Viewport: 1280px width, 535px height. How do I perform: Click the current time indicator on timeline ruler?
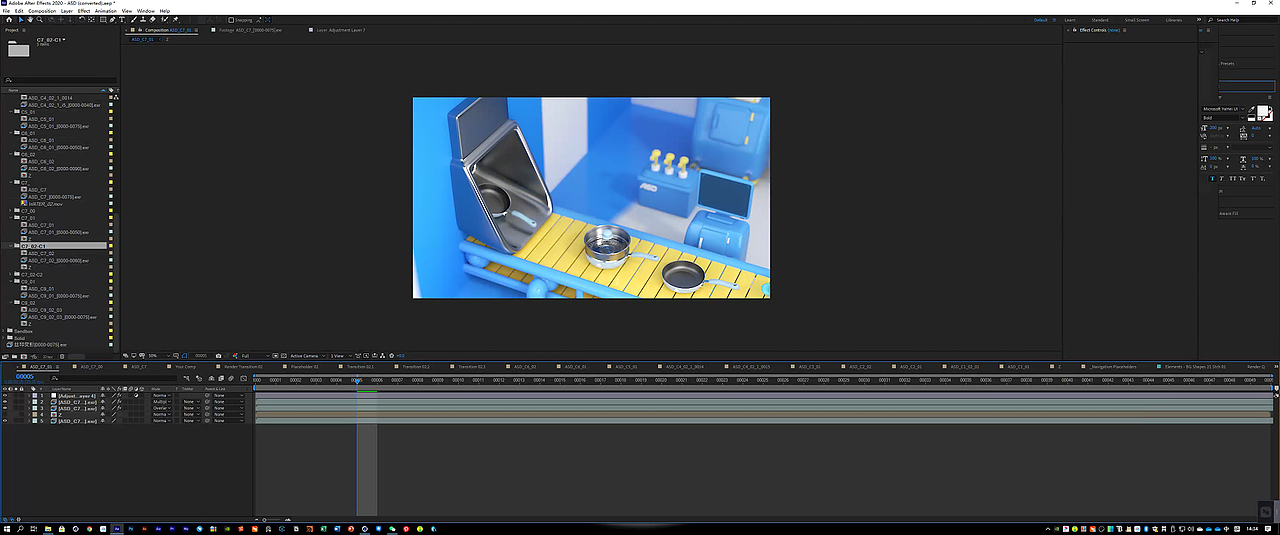[x=357, y=380]
